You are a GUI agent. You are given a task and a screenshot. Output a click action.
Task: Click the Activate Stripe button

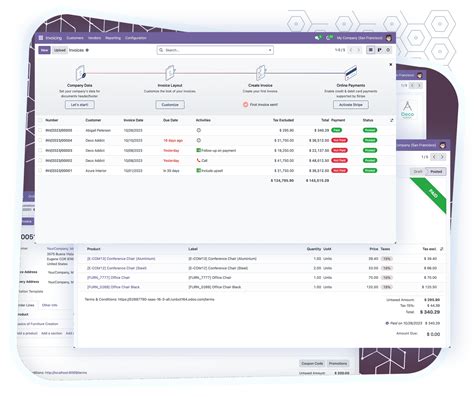coord(351,105)
